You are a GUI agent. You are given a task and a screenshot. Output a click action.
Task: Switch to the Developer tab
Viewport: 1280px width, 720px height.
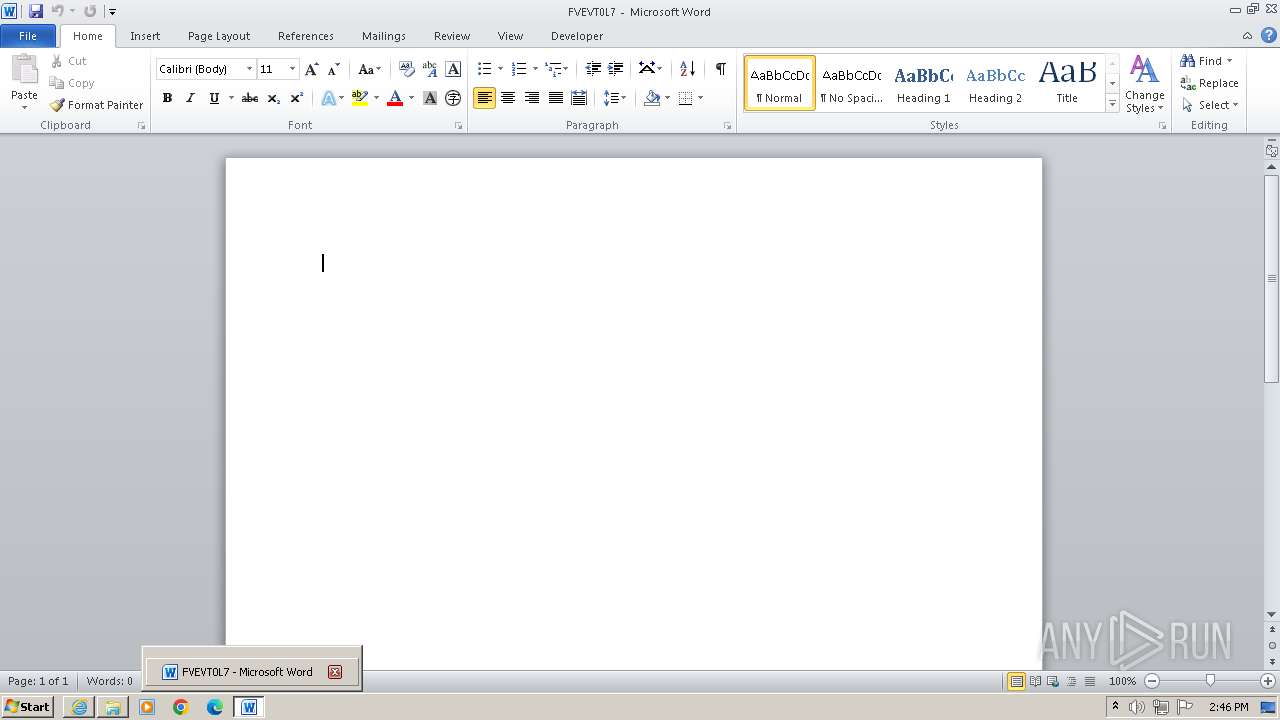click(577, 36)
